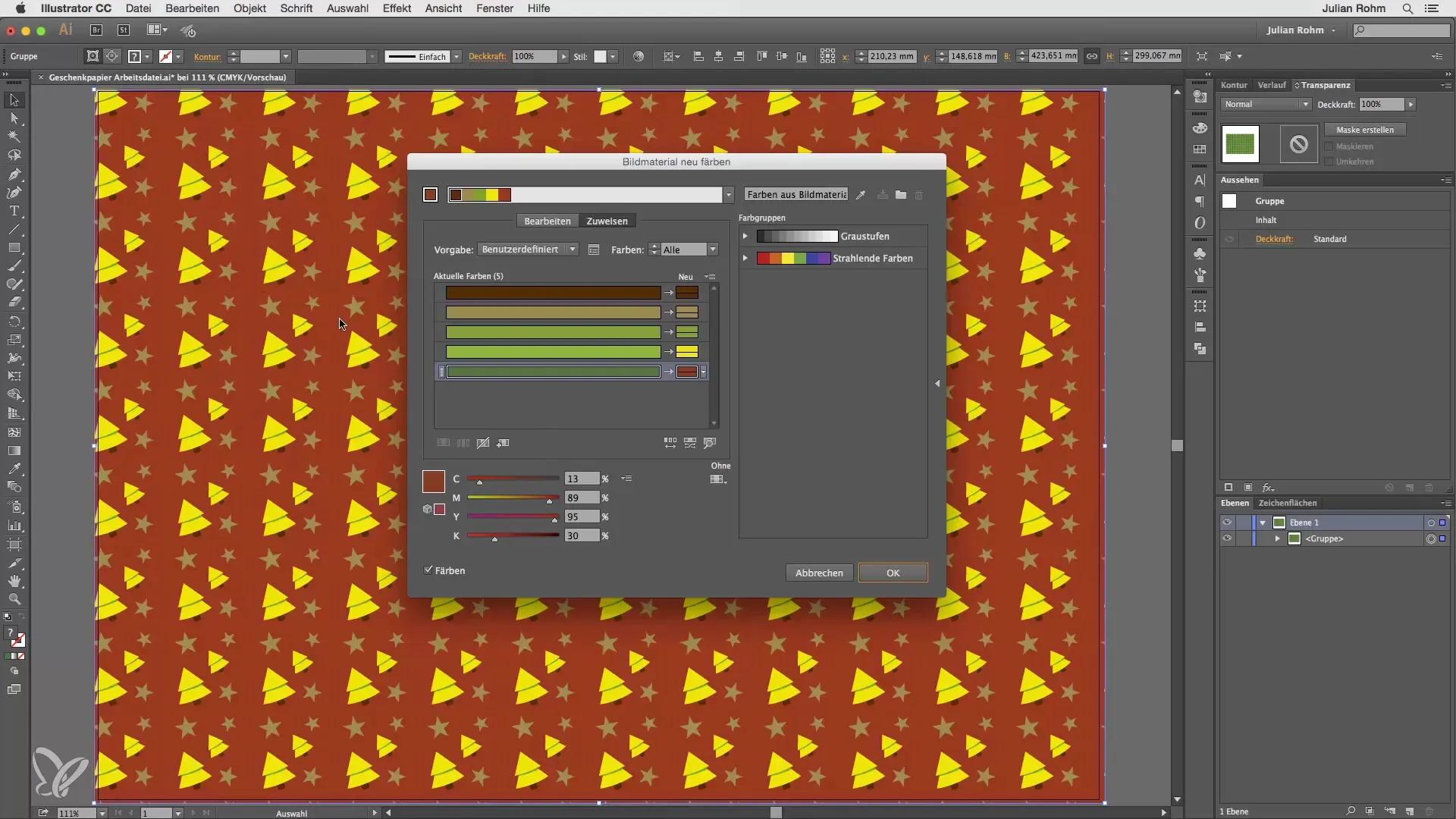Click the transparency panel artwork thumbnail
The image size is (1456, 819).
click(1240, 144)
